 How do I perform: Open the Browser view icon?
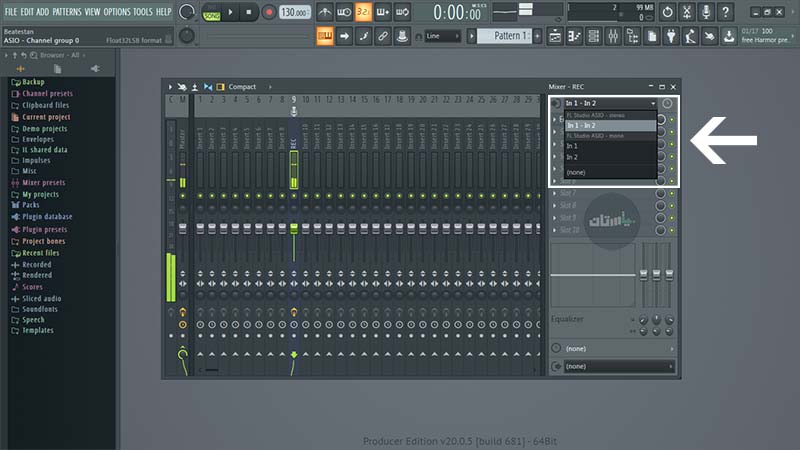(x=632, y=36)
